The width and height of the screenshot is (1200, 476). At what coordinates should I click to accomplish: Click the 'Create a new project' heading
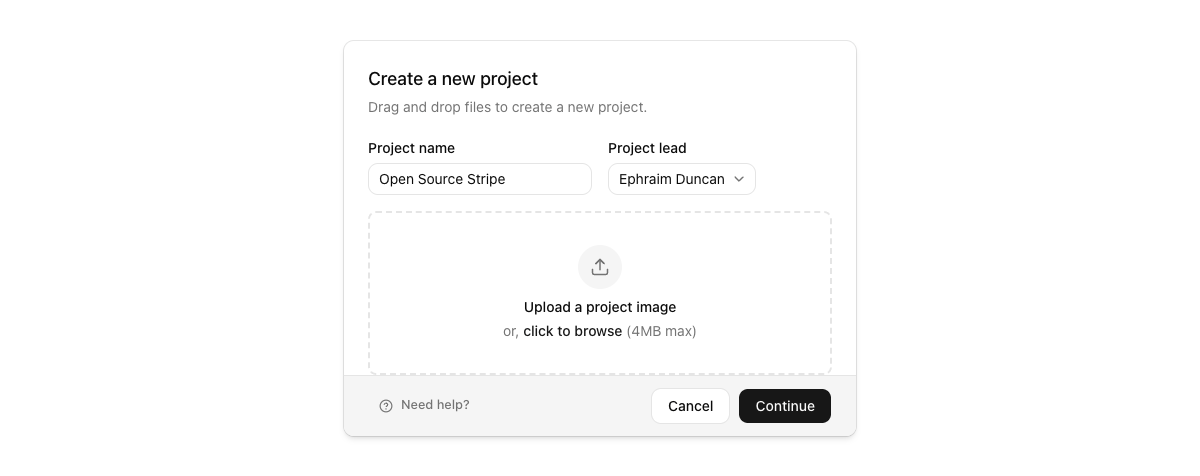click(x=453, y=79)
